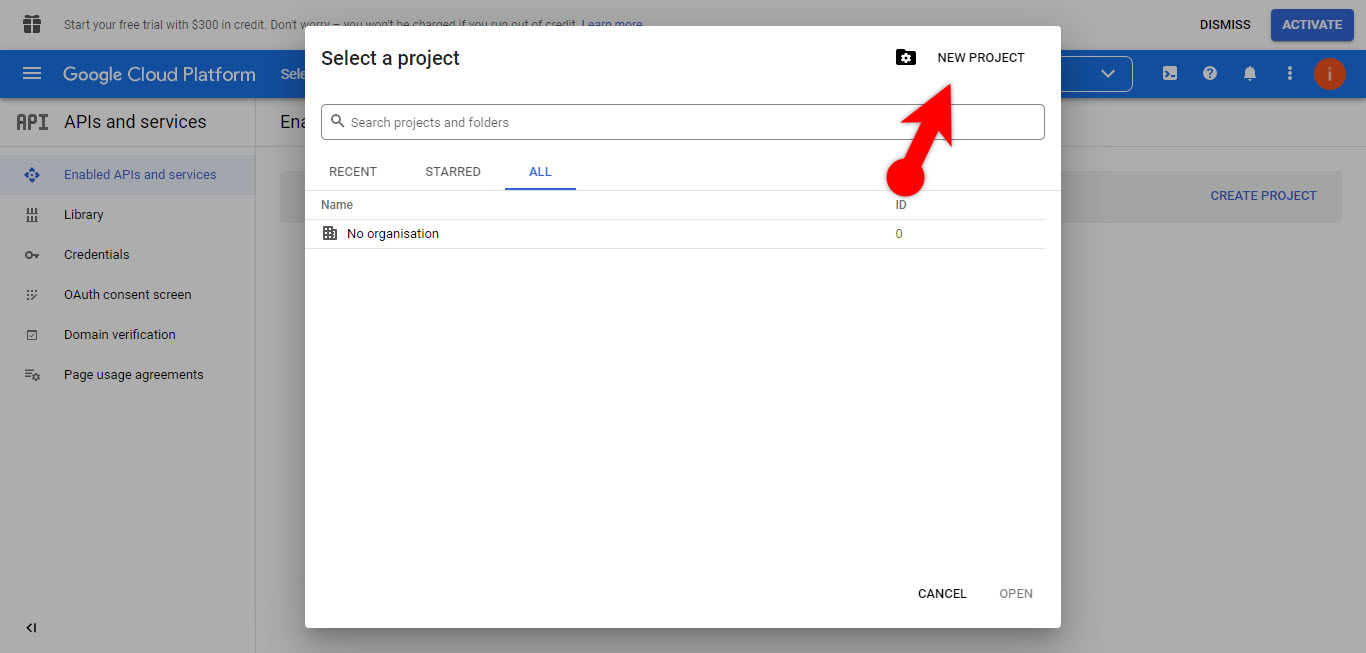Click the API logo icon in sidebar
The height and width of the screenshot is (653, 1366).
click(32, 122)
